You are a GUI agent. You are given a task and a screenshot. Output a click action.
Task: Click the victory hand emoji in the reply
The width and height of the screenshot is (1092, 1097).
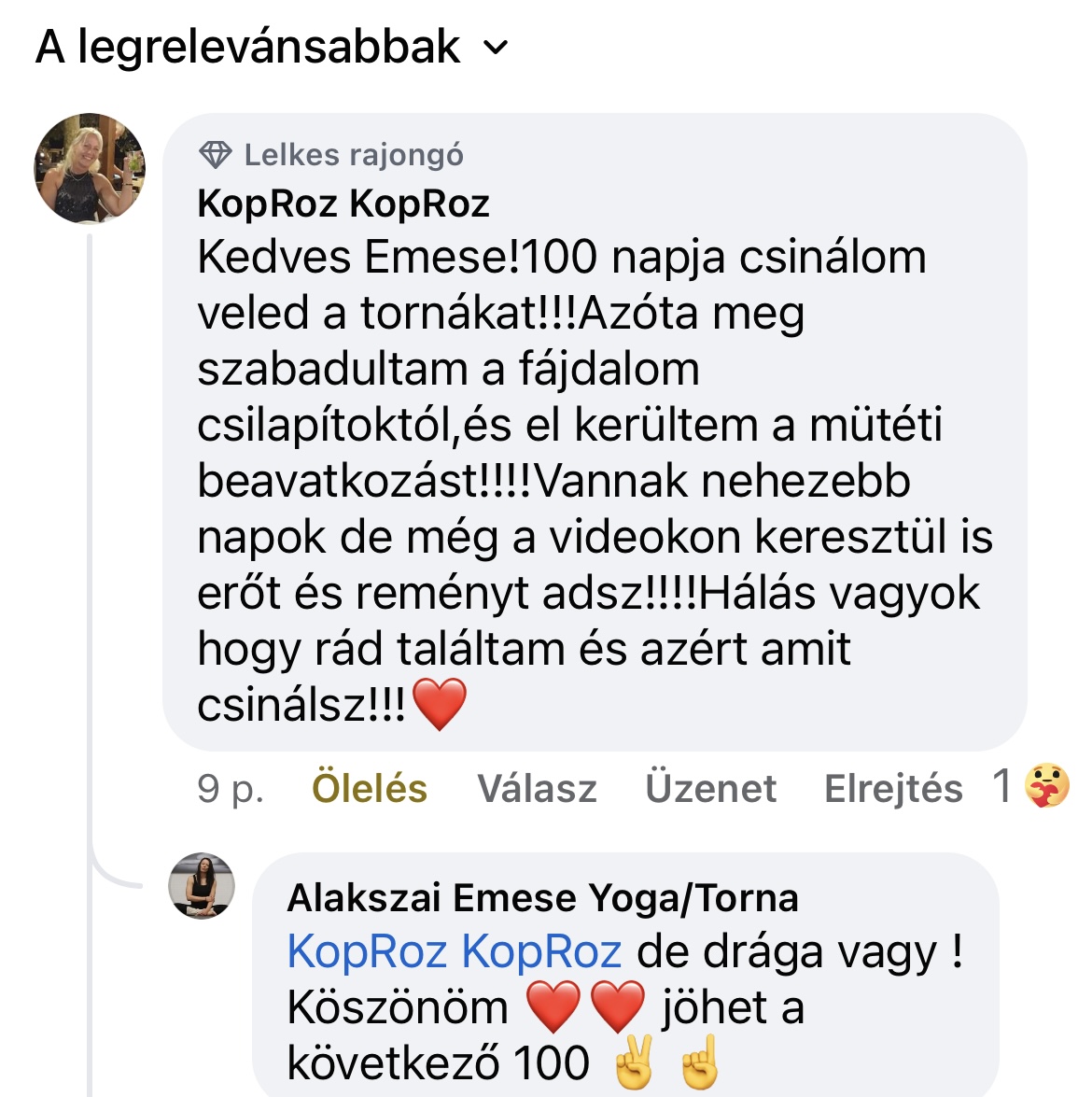(634, 1063)
